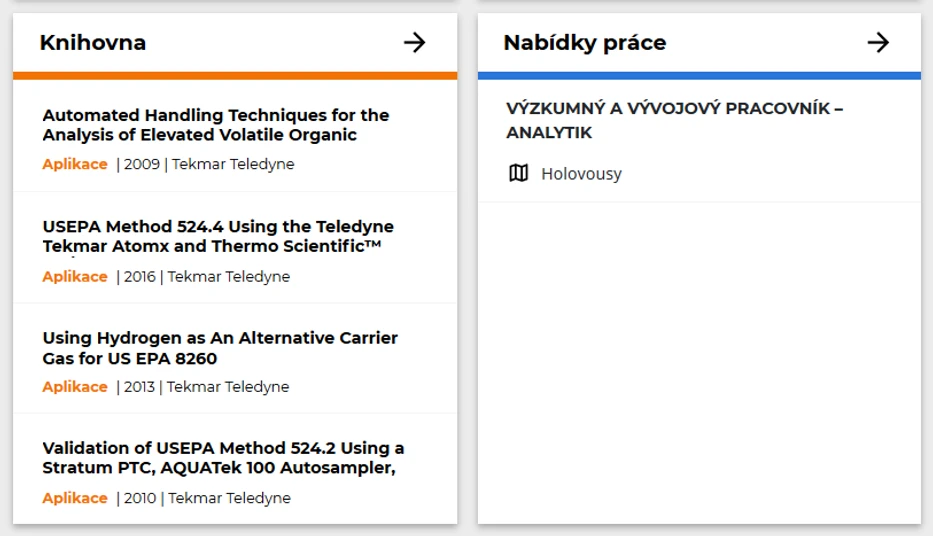Open the Automated Handling Techniques article
The width and height of the screenshot is (933, 536).
215,125
